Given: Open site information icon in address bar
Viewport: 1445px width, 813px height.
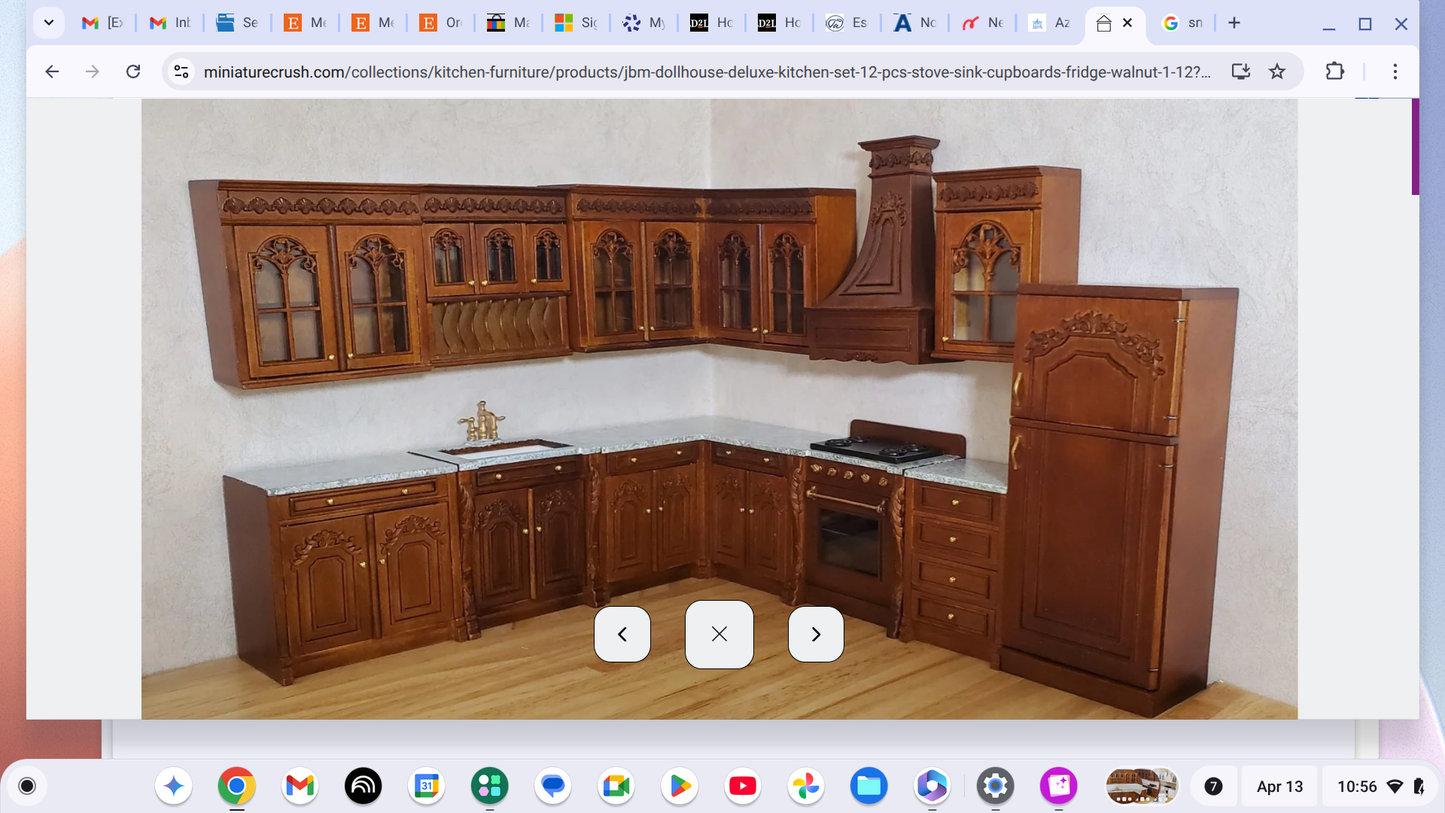Looking at the screenshot, I should point(181,71).
